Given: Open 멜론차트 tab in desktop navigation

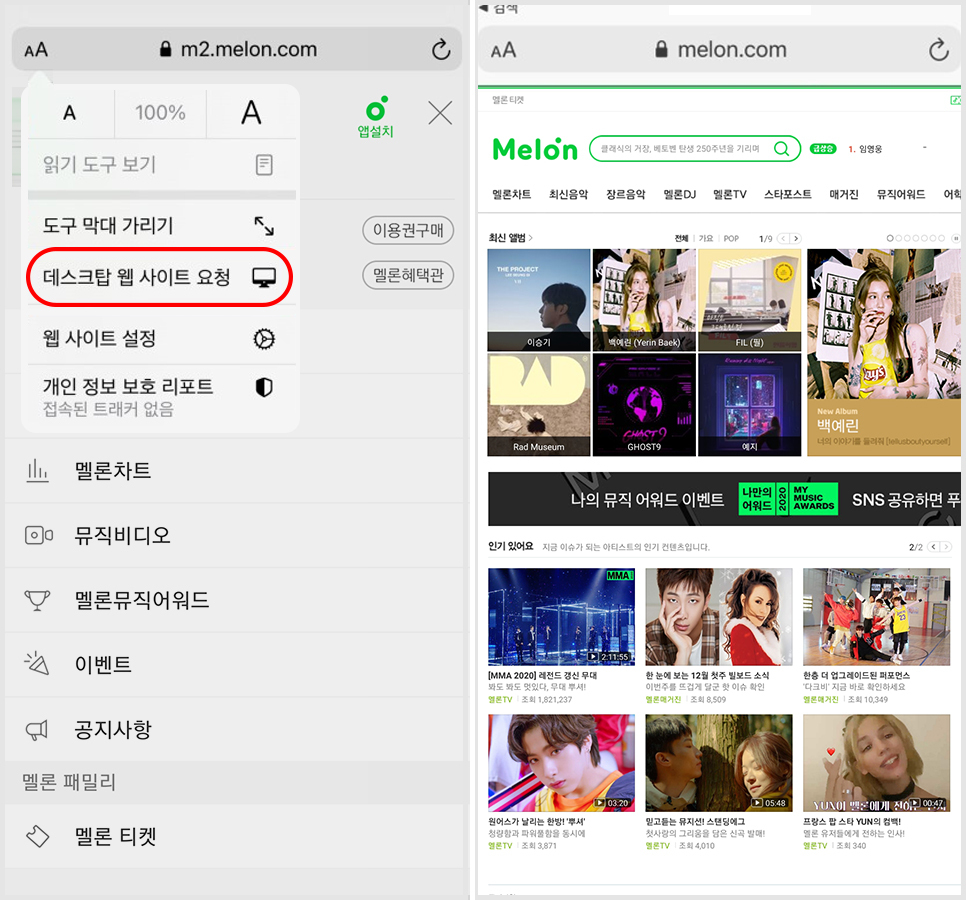Looking at the screenshot, I should (511, 194).
